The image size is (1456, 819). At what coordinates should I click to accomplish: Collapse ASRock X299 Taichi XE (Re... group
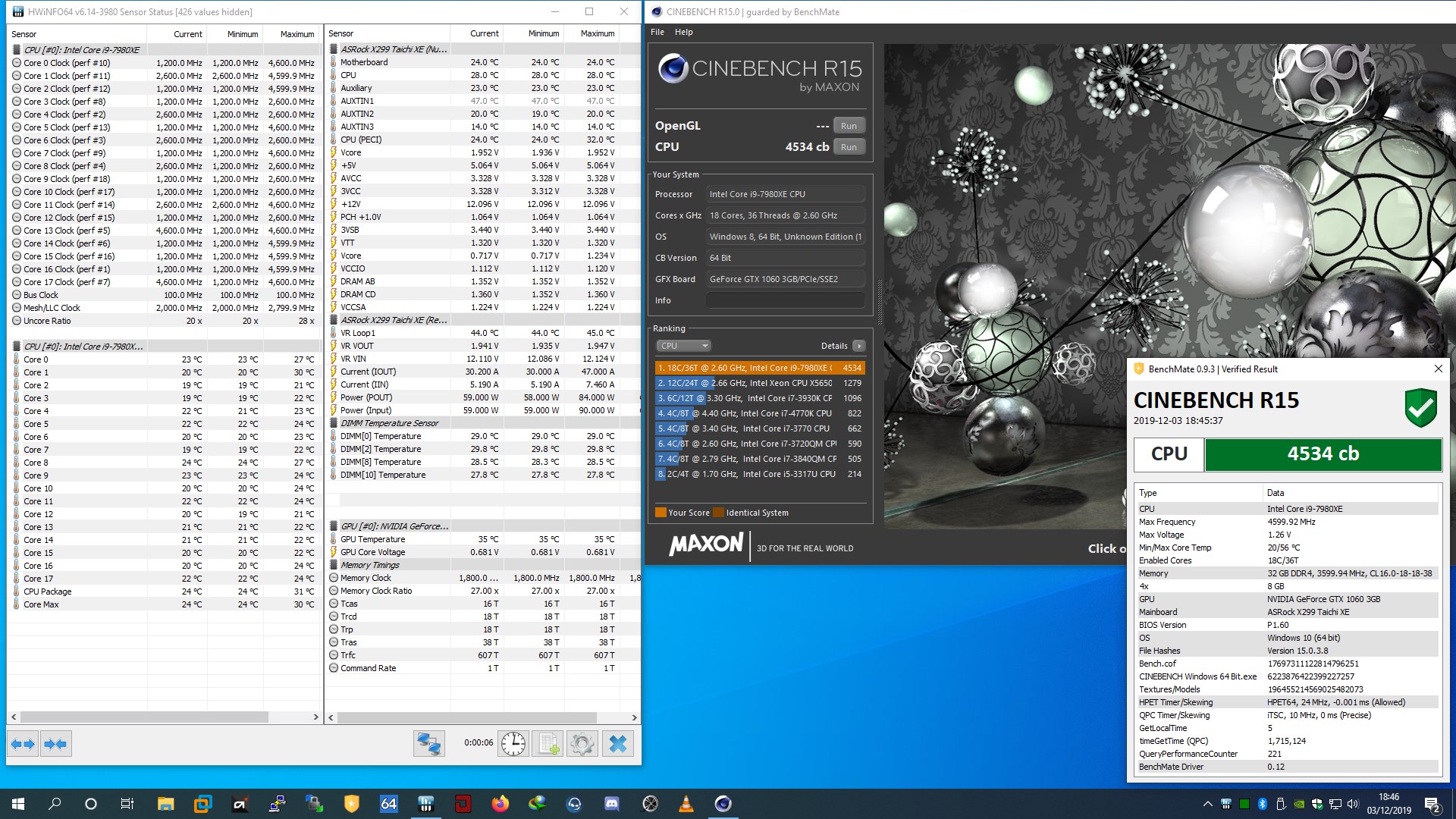(334, 320)
